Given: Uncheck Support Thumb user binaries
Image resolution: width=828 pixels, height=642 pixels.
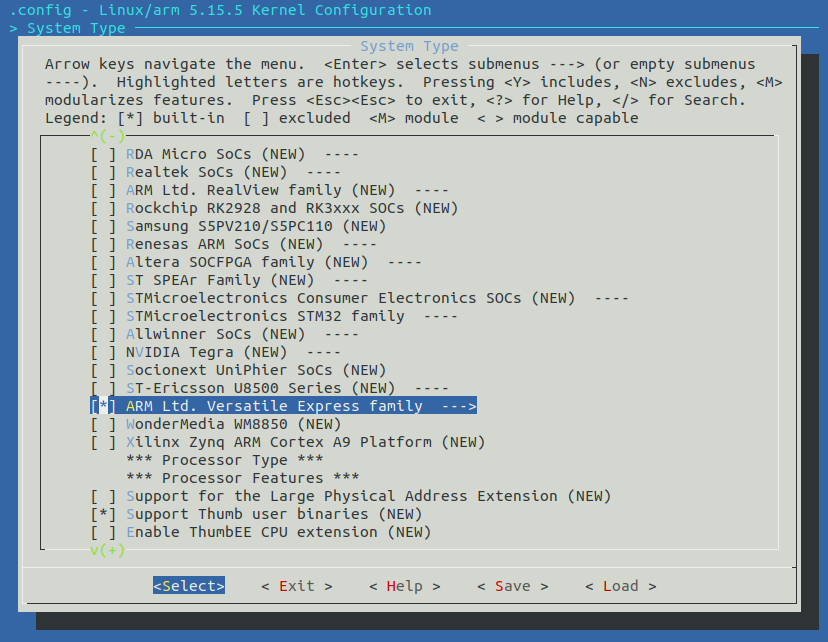Looking at the screenshot, I should pyautogui.click(x=104, y=514).
